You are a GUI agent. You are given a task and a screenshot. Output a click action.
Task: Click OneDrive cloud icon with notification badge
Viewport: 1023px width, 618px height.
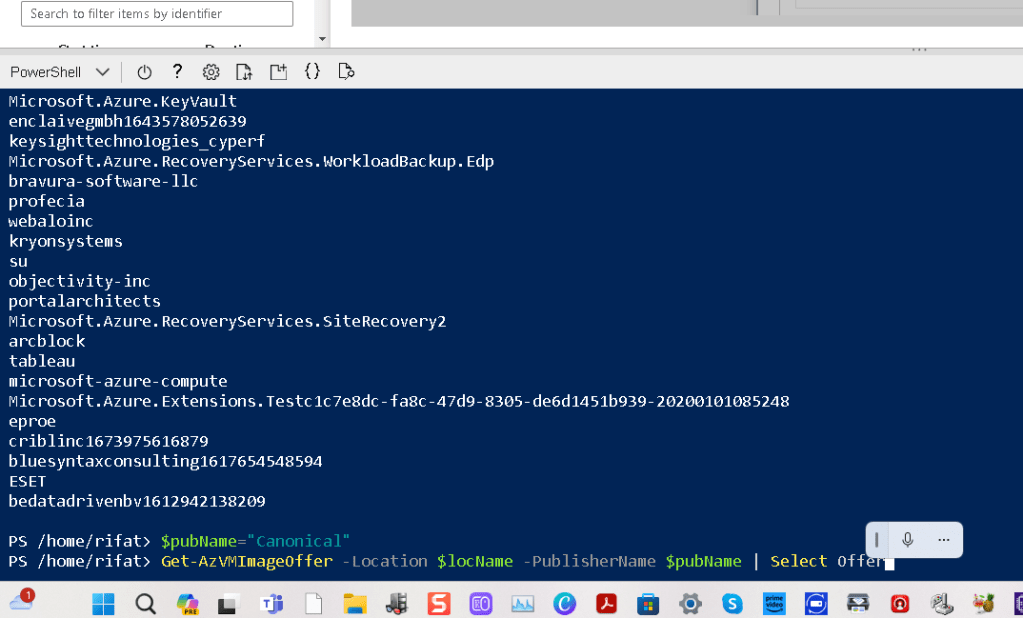tap(22, 601)
